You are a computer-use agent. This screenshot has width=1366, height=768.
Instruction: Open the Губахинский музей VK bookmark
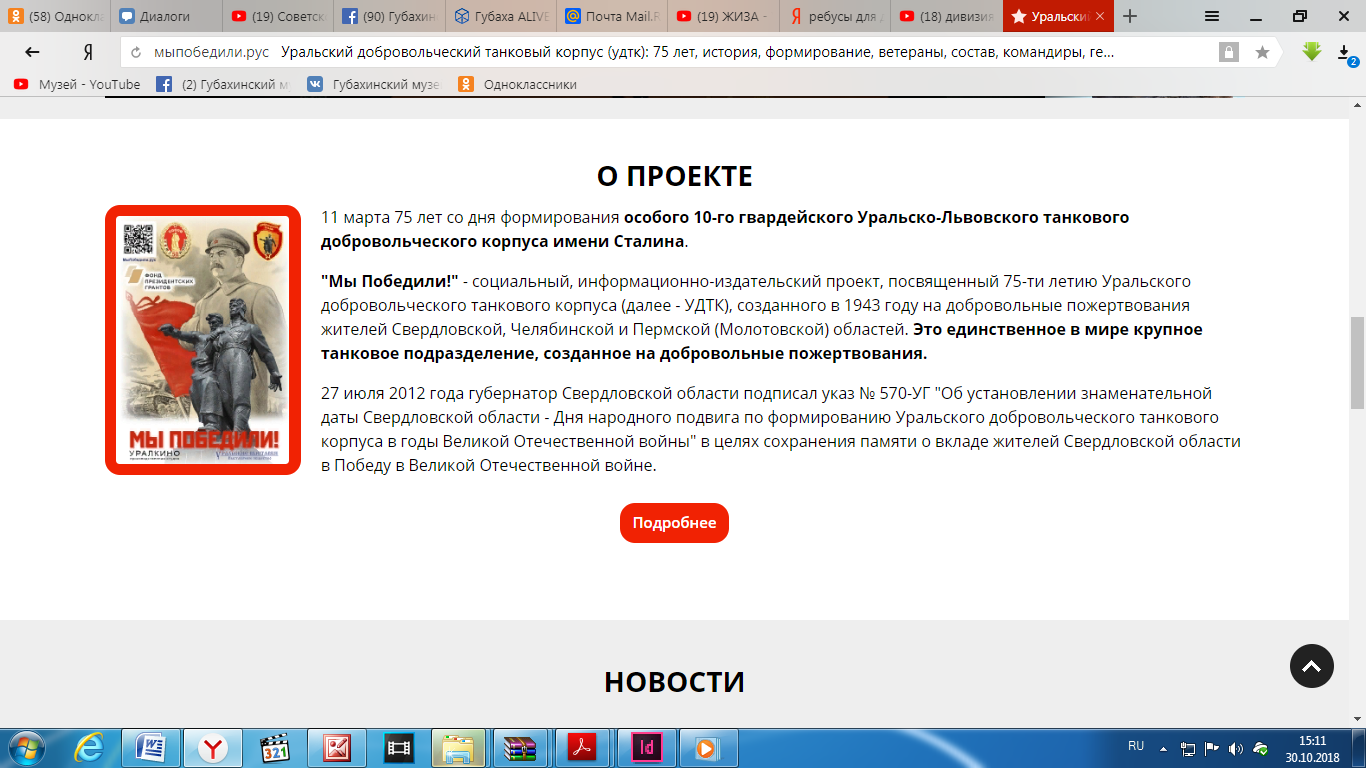[373, 85]
